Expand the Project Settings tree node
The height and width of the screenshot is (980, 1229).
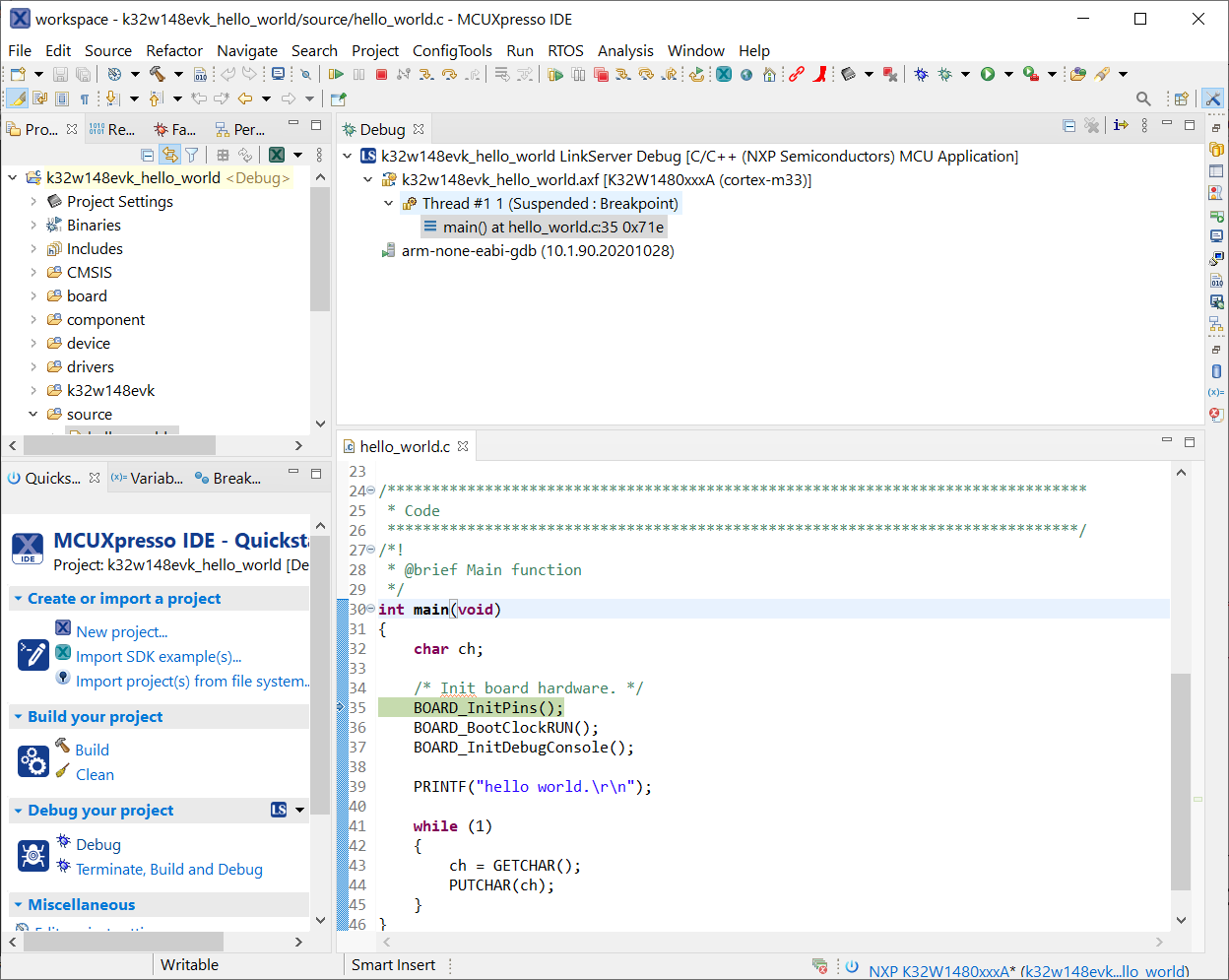pos(33,202)
